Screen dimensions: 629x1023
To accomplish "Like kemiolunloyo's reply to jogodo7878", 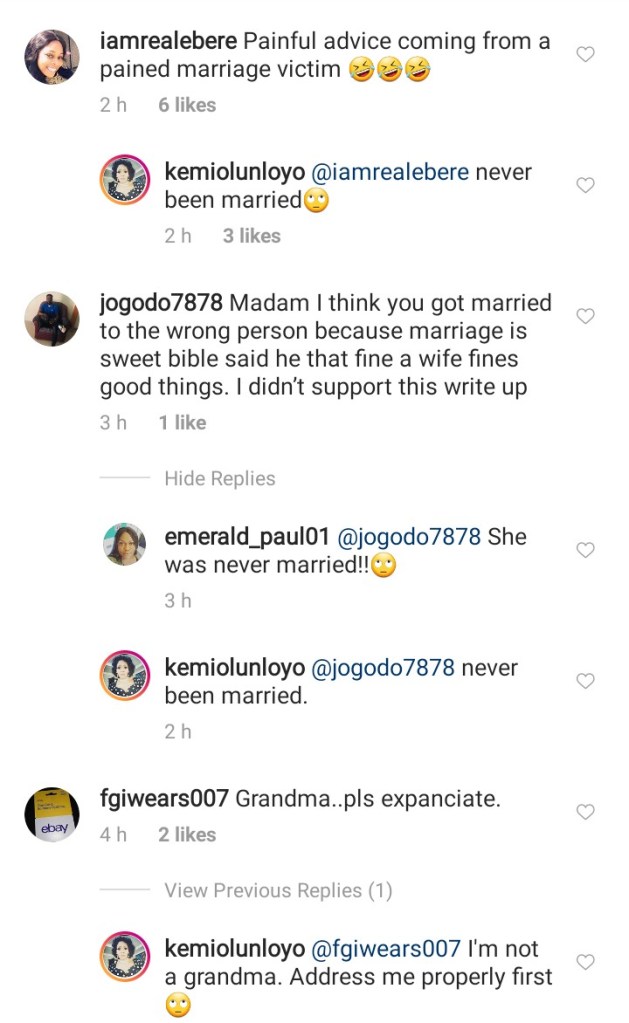I will 586,681.
